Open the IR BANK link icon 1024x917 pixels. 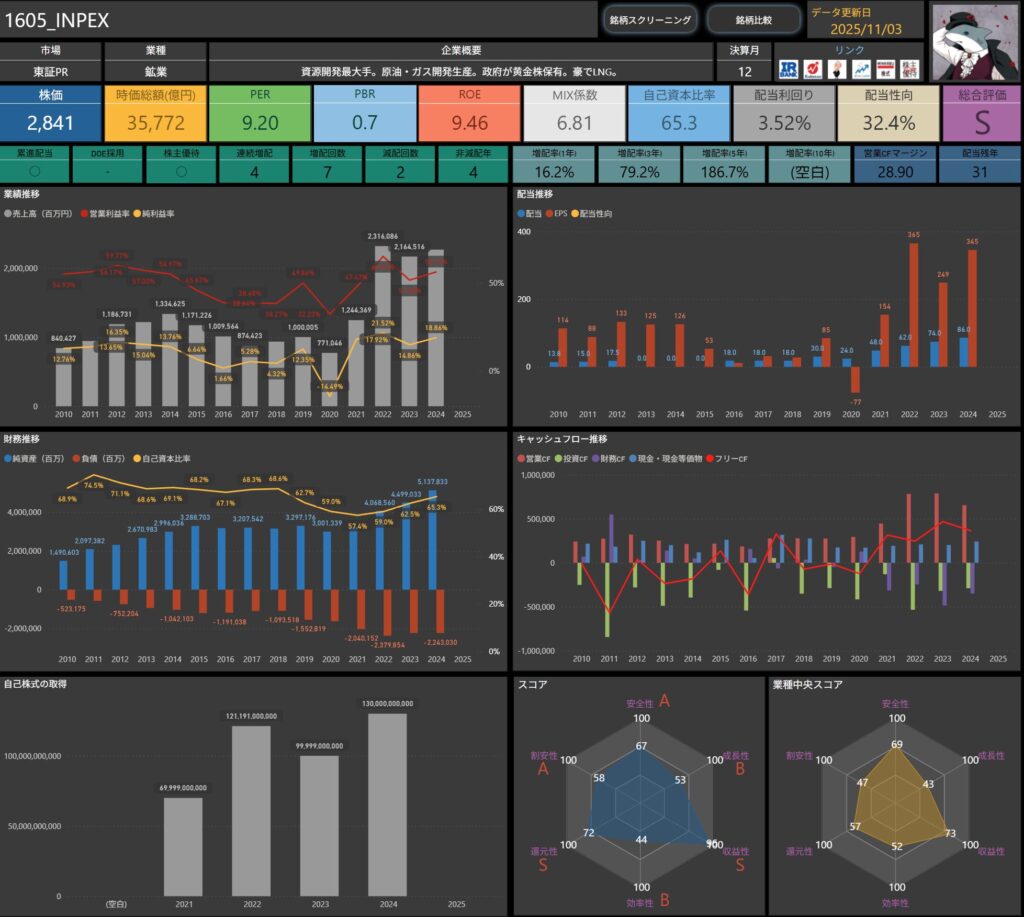tap(789, 69)
